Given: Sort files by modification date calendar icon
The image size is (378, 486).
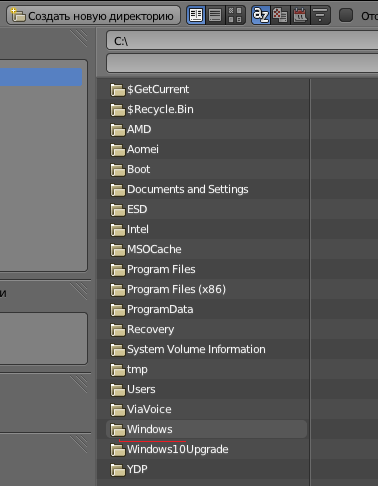Looking at the screenshot, I should pyautogui.click(x=300, y=15).
